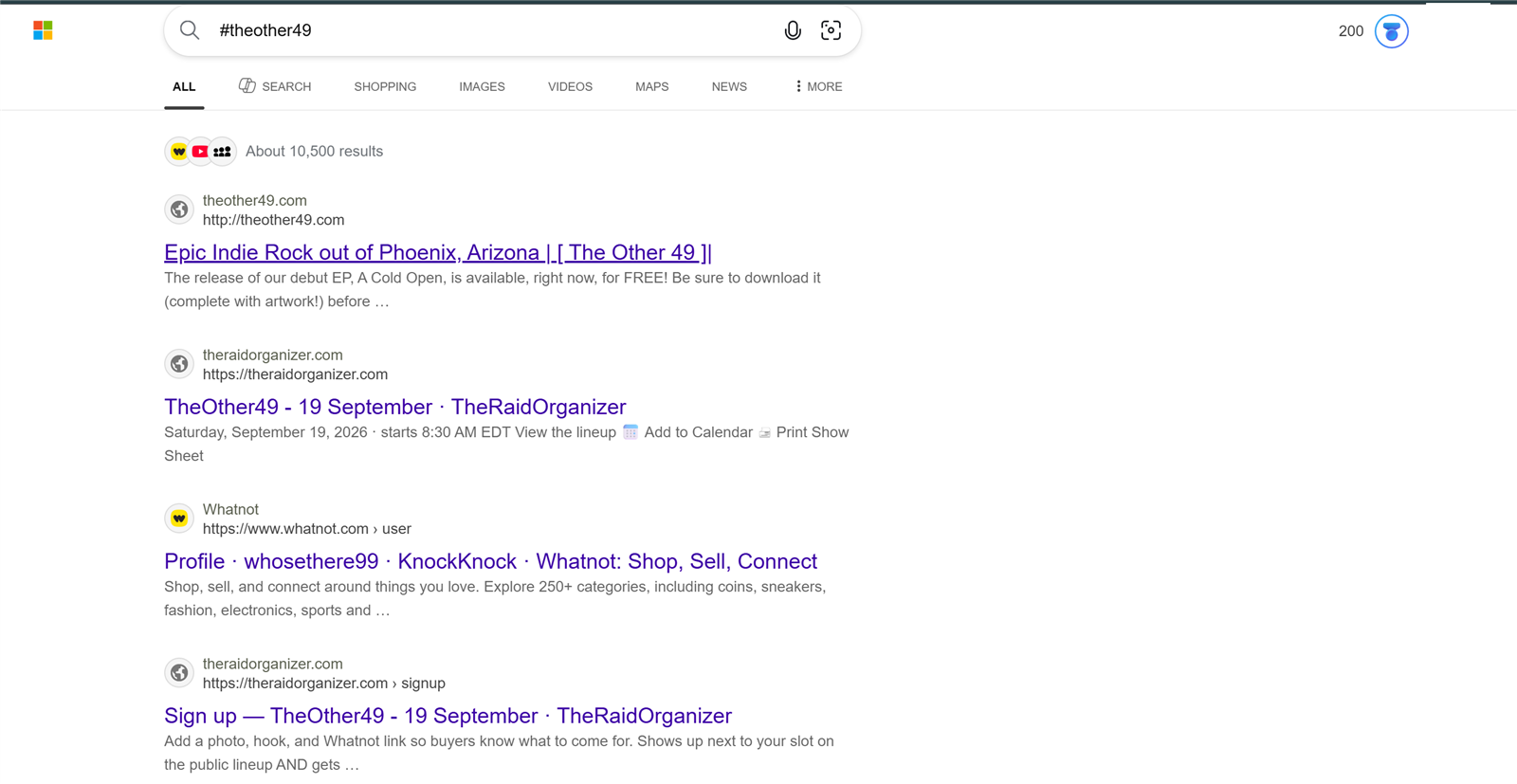Click the YouTube source icon near results count
The image size is (1517, 784).
[200, 152]
